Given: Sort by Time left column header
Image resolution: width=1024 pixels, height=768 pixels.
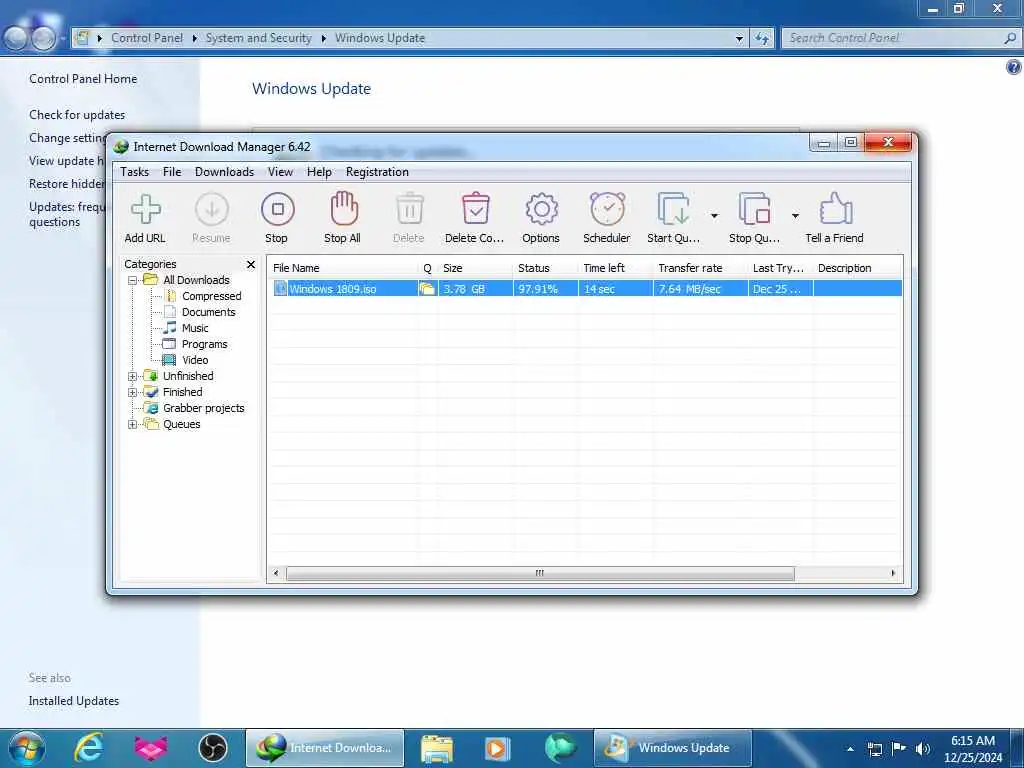Looking at the screenshot, I should click(616, 268).
